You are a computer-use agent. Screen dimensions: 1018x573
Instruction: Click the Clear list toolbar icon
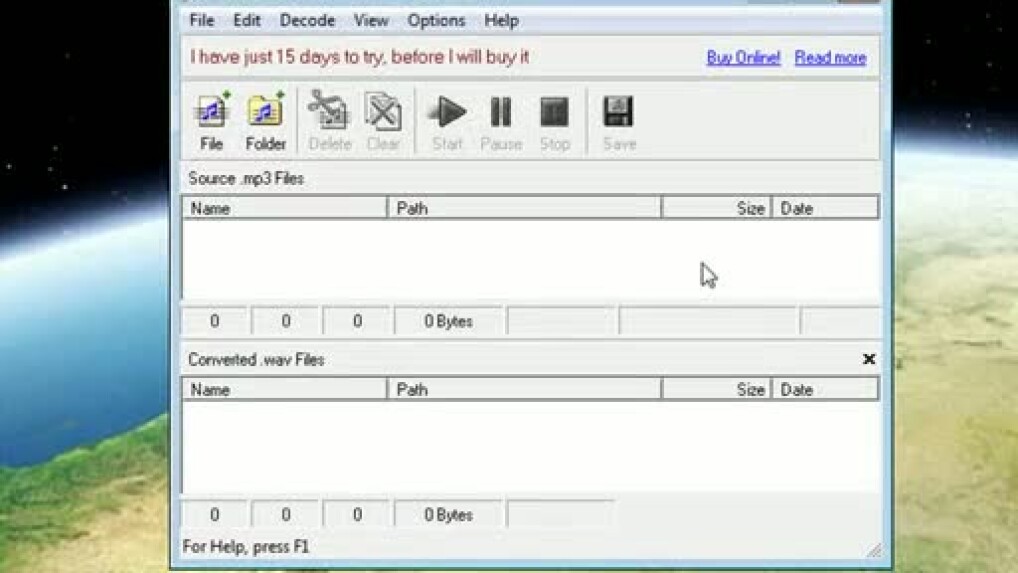coord(382,112)
